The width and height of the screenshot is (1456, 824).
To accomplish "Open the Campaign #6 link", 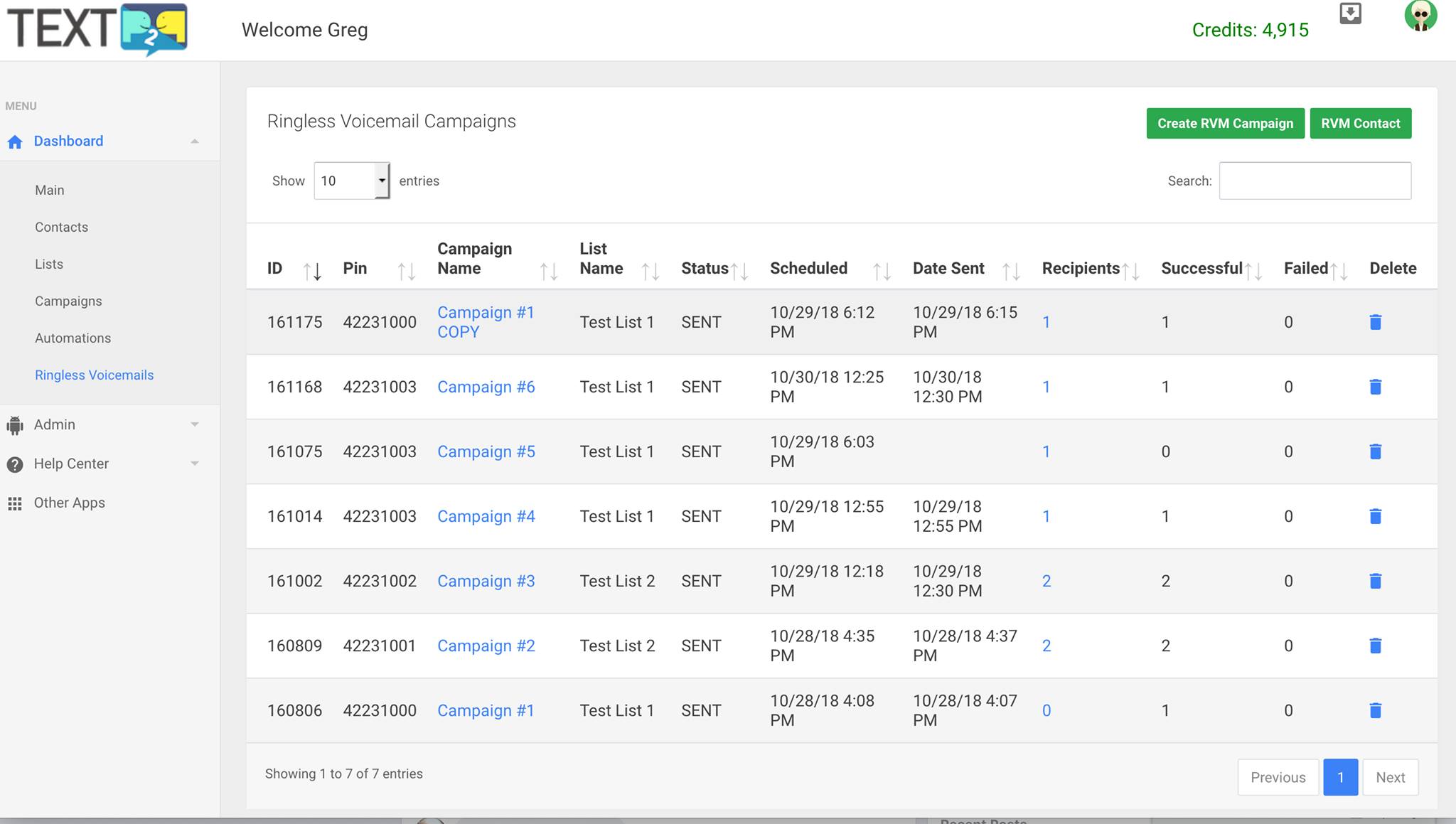I will coord(486,387).
